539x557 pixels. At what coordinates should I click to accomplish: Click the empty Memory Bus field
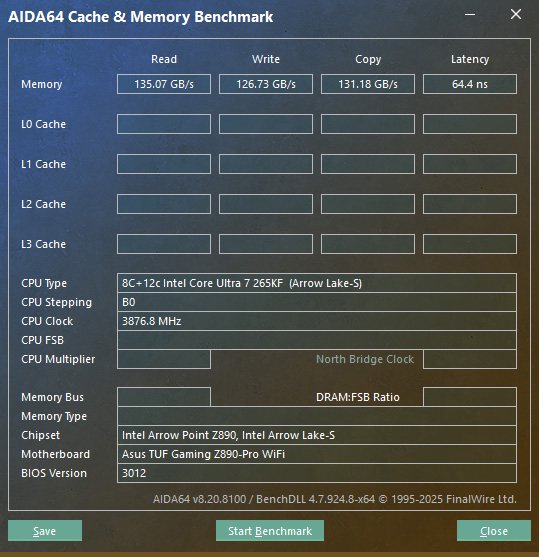click(164, 397)
